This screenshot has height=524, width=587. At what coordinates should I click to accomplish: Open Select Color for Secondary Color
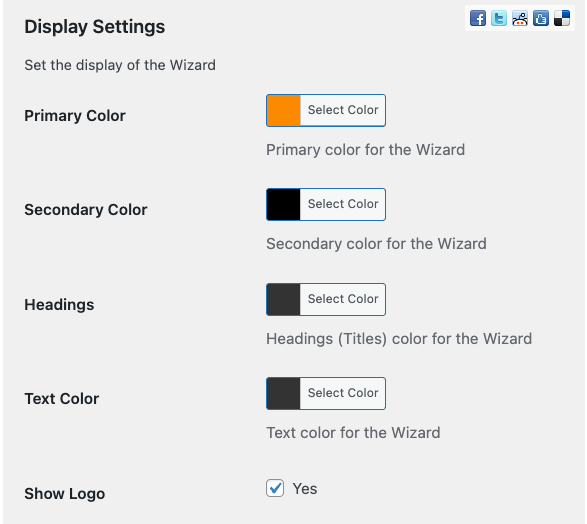[x=343, y=204]
